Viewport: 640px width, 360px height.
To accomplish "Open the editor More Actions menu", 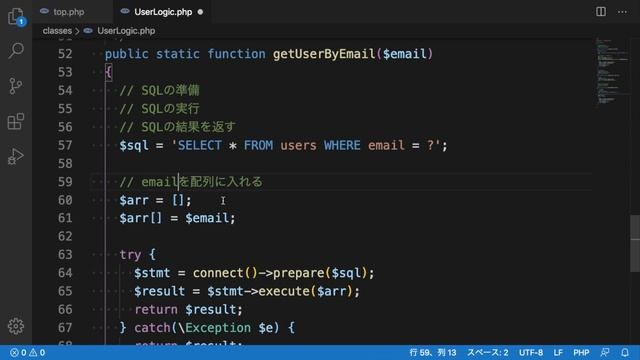I will coord(622,12).
